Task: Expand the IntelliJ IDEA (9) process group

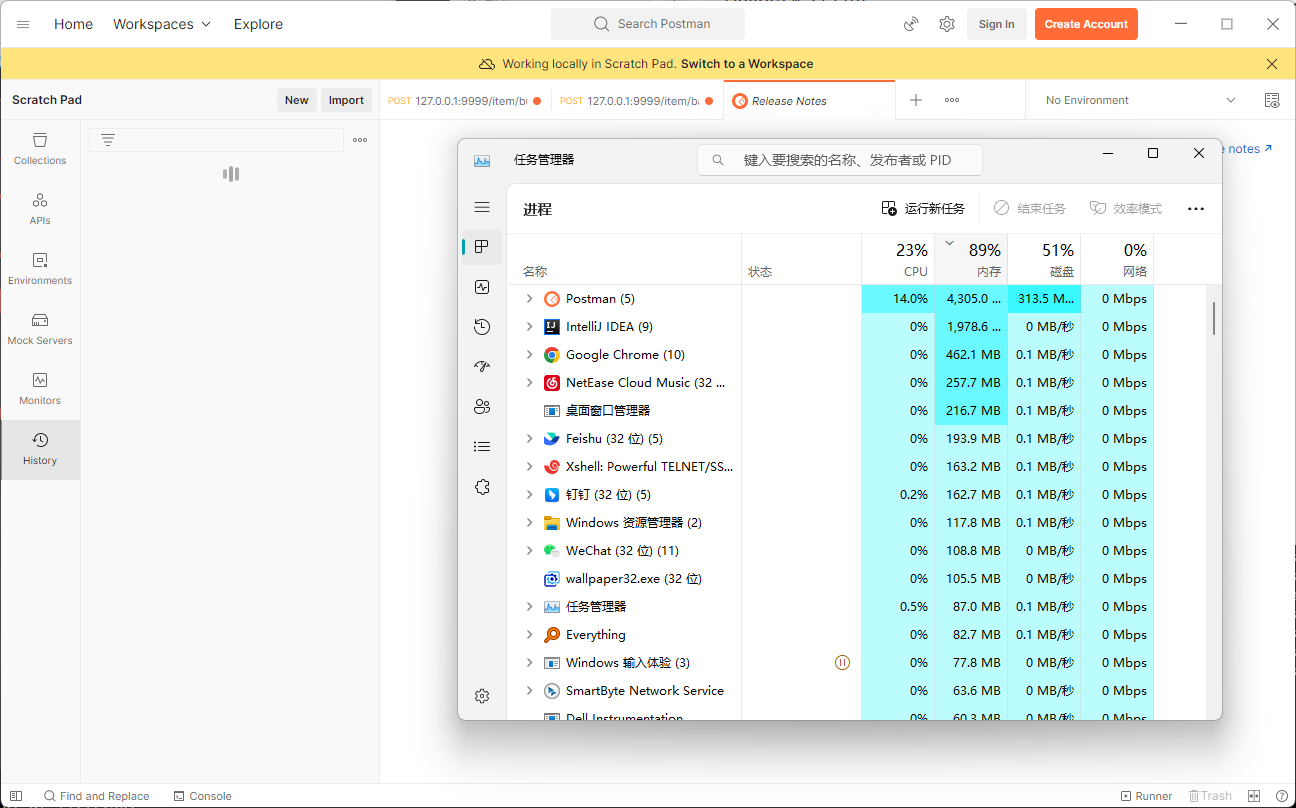Action: (x=528, y=326)
